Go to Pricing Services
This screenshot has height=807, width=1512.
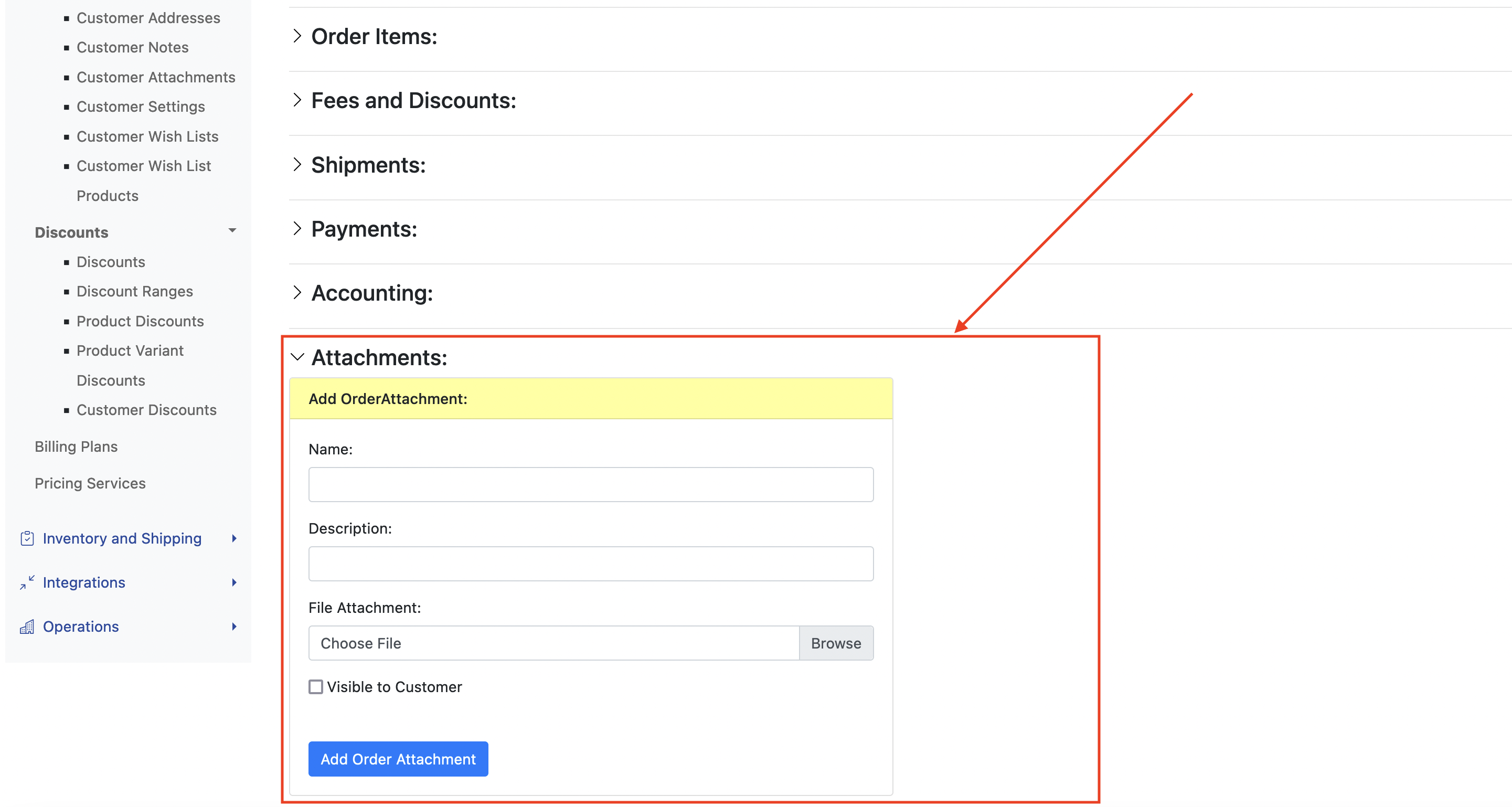coord(90,483)
